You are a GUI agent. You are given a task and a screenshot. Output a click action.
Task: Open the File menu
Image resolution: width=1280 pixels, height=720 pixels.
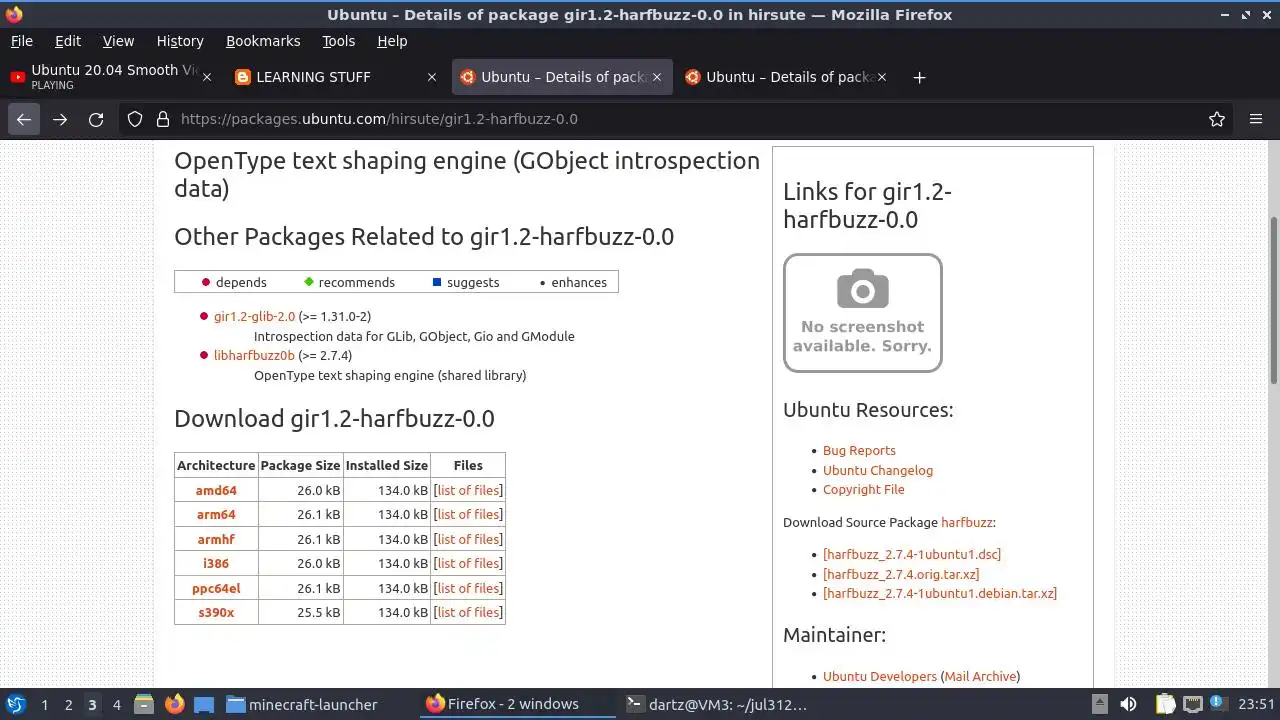[x=21, y=41]
